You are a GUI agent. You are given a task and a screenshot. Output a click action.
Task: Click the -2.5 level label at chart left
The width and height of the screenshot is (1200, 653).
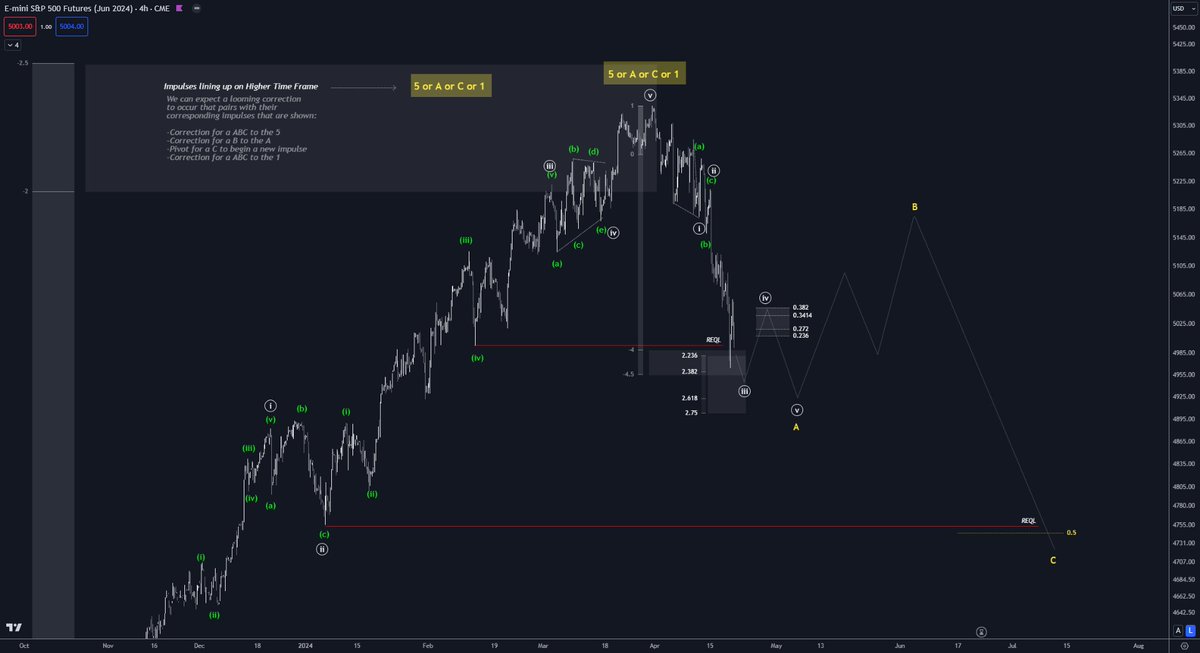(x=21, y=63)
